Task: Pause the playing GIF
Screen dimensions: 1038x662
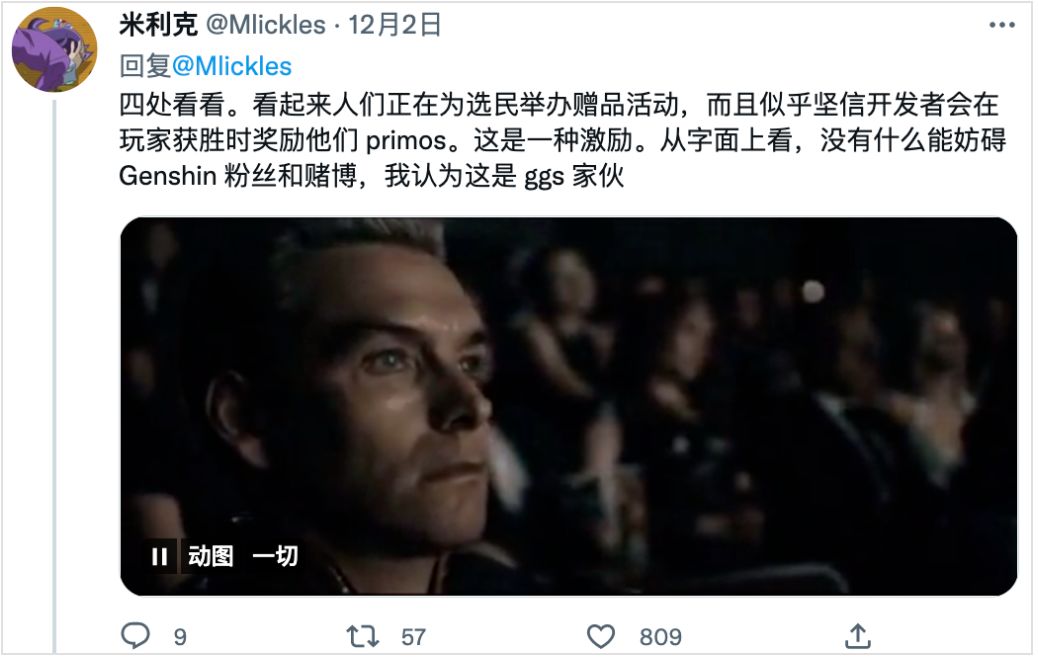Action: [x=160, y=556]
